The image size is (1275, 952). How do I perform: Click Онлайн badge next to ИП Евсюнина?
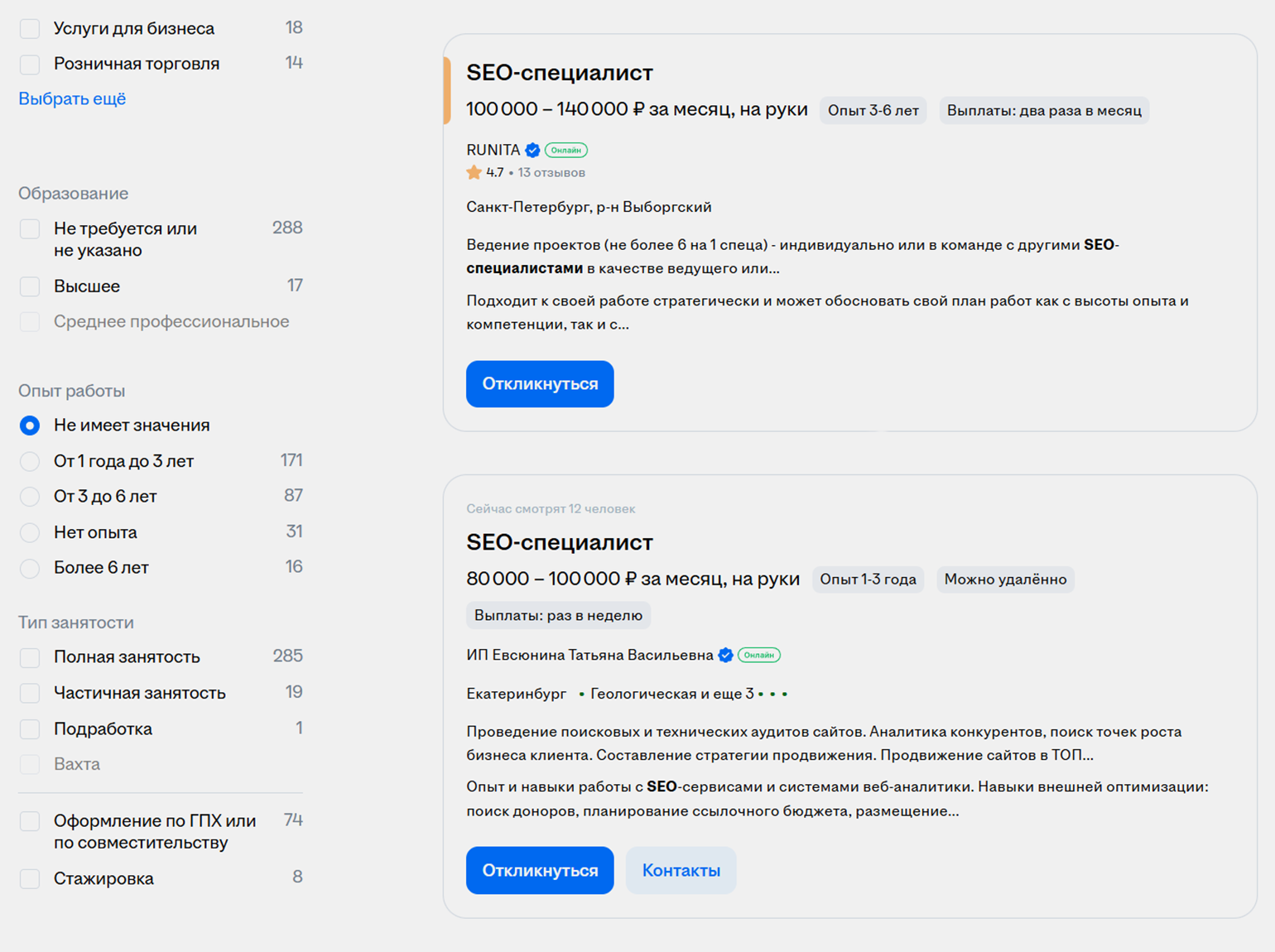point(759,655)
